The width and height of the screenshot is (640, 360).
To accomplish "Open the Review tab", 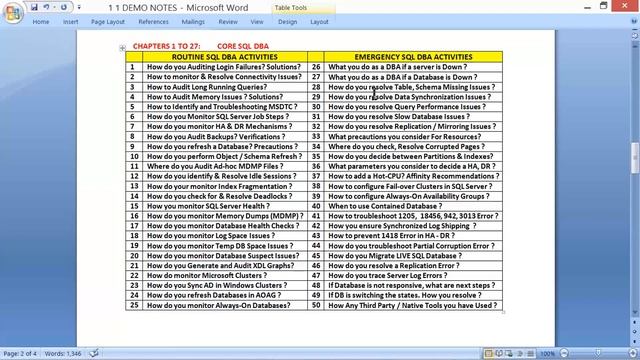I will pyautogui.click(x=228, y=22).
